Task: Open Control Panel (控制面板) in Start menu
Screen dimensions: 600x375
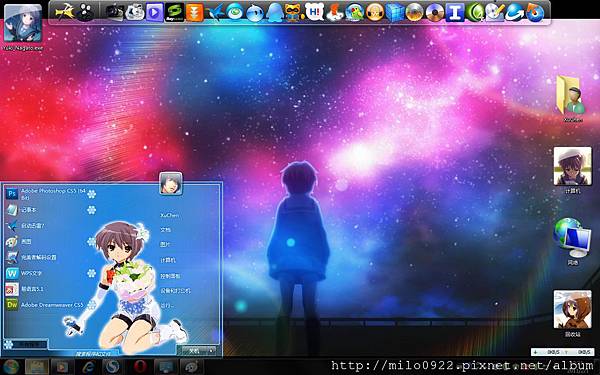Action: click(170, 276)
